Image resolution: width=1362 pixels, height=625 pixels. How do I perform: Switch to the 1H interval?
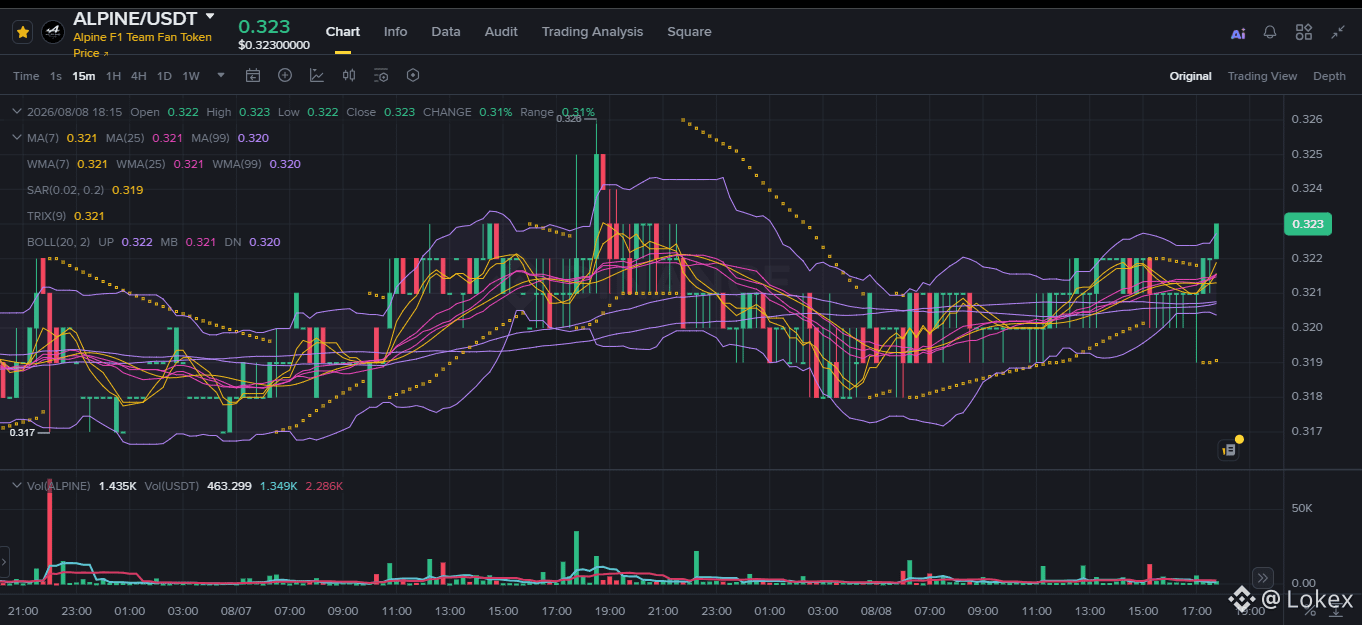(x=113, y=76)
